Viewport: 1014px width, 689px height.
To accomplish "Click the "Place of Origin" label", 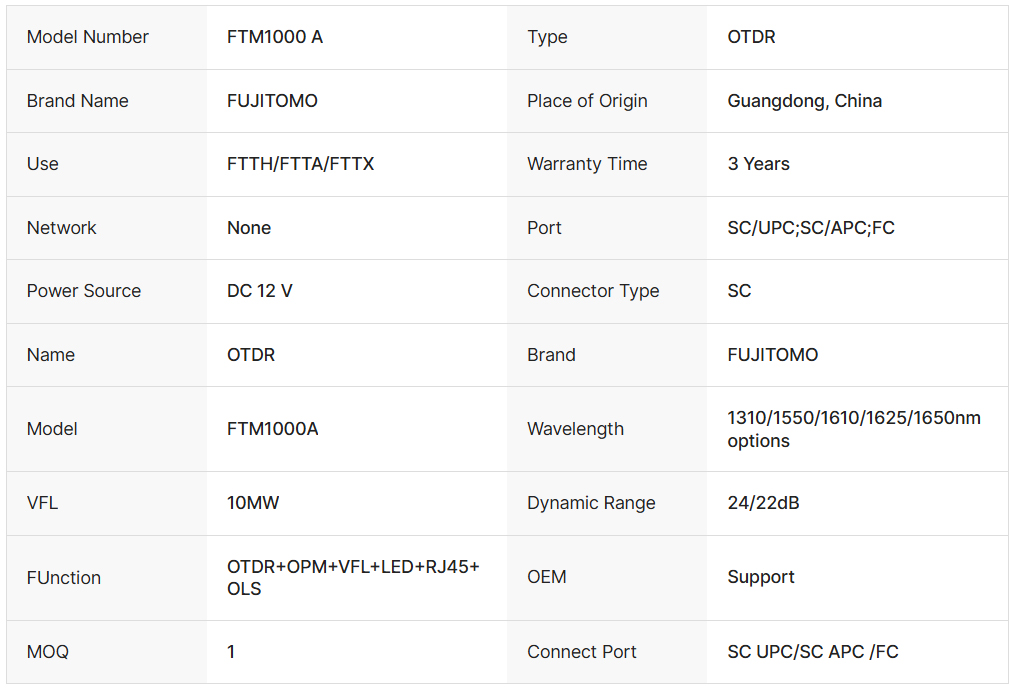I will coord(587,101).
